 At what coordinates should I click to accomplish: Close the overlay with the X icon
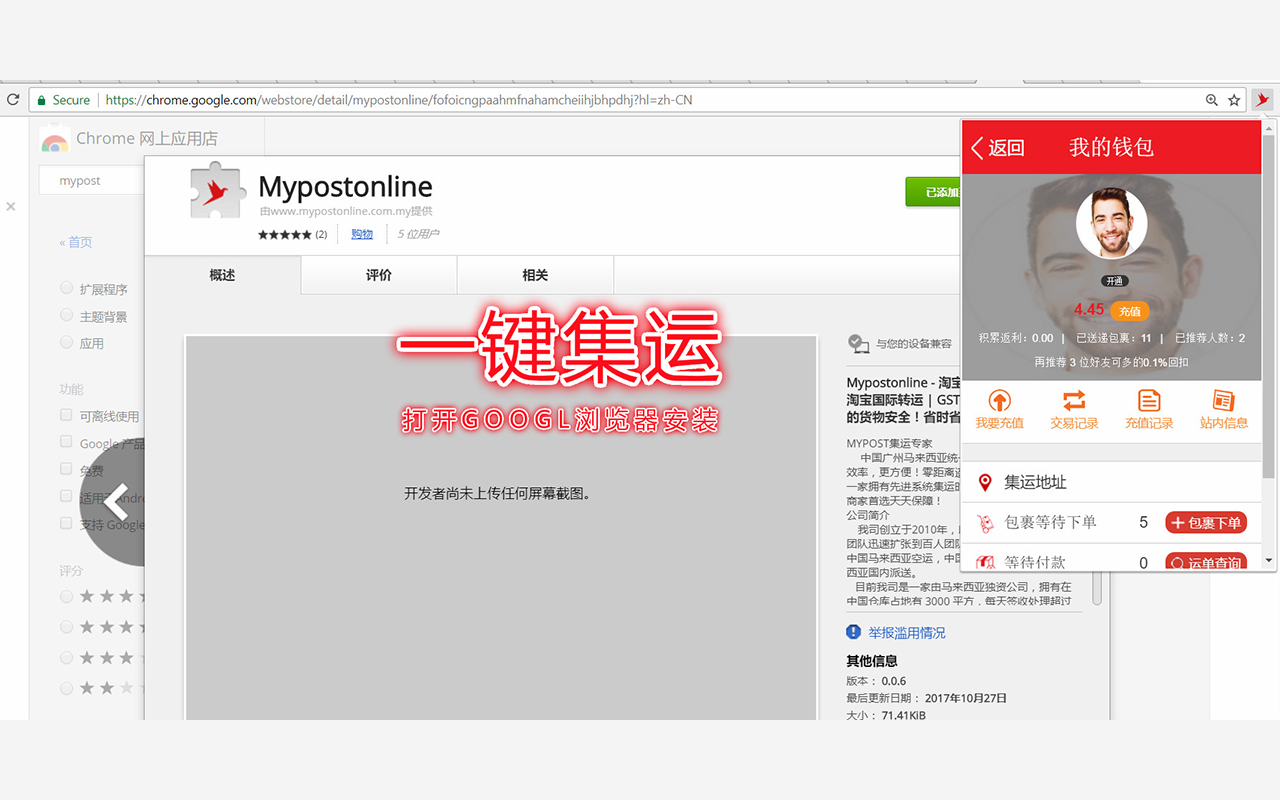pyautogui.click(x=11, y=206)
